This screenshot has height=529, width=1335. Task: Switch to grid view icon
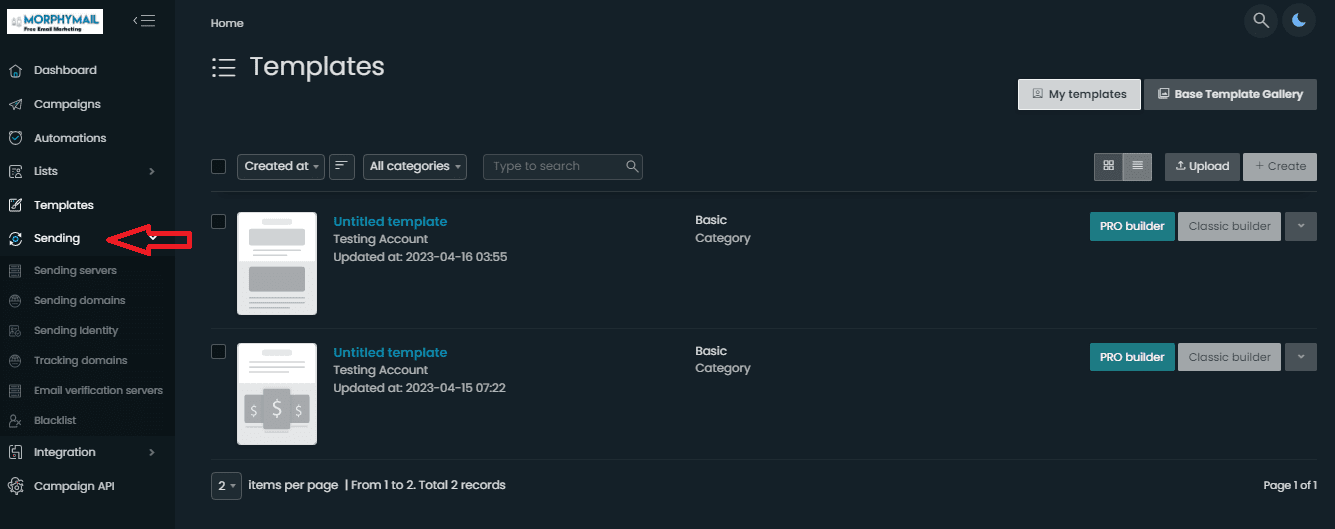tap(1108, 166)
